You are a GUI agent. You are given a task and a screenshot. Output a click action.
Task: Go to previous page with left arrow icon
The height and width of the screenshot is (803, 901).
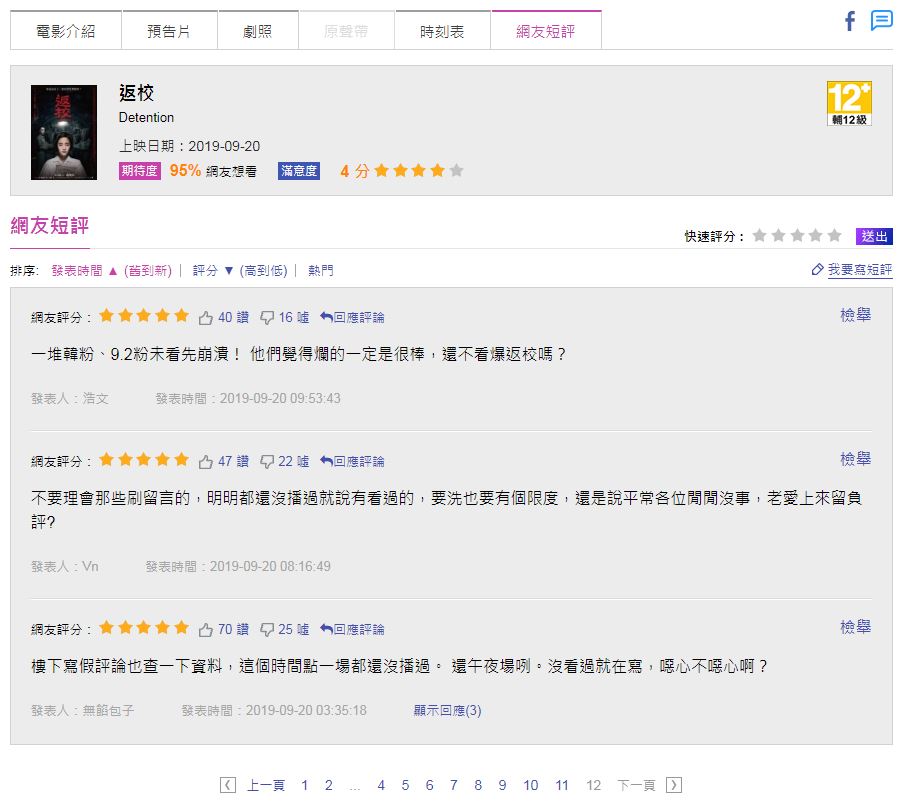pyautogui.click(x=228, y=785)
